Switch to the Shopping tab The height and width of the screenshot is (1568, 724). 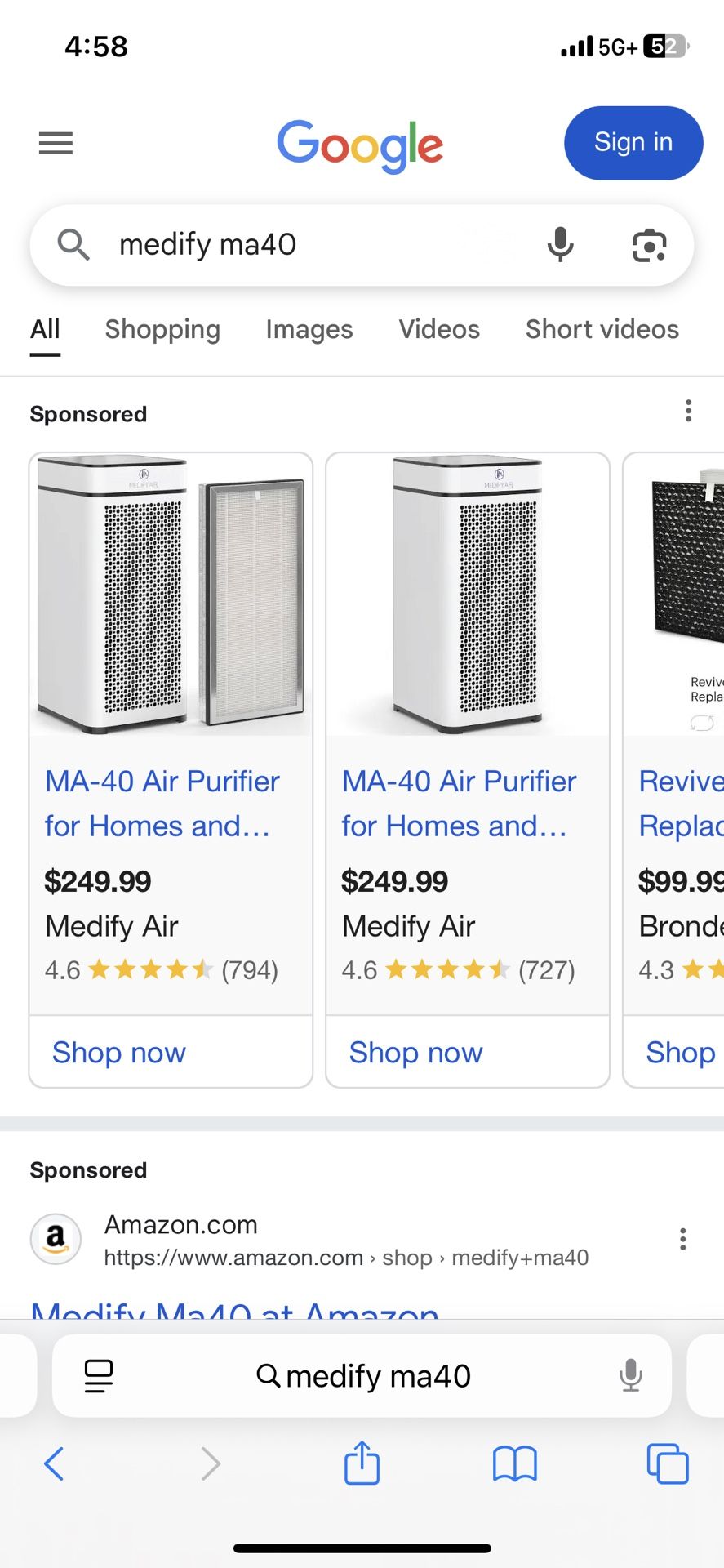tap(162, 329)
